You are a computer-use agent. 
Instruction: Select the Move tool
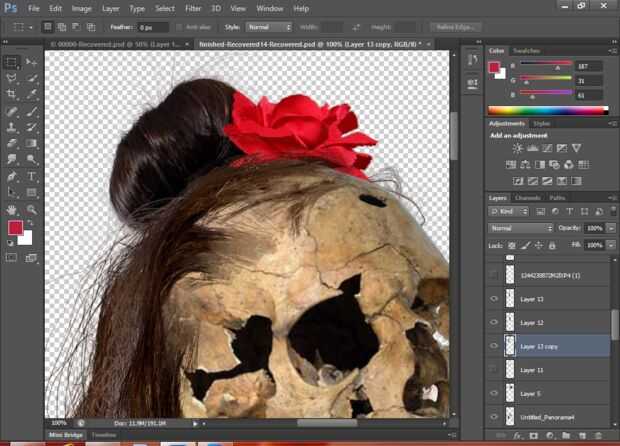click(31, 62)
